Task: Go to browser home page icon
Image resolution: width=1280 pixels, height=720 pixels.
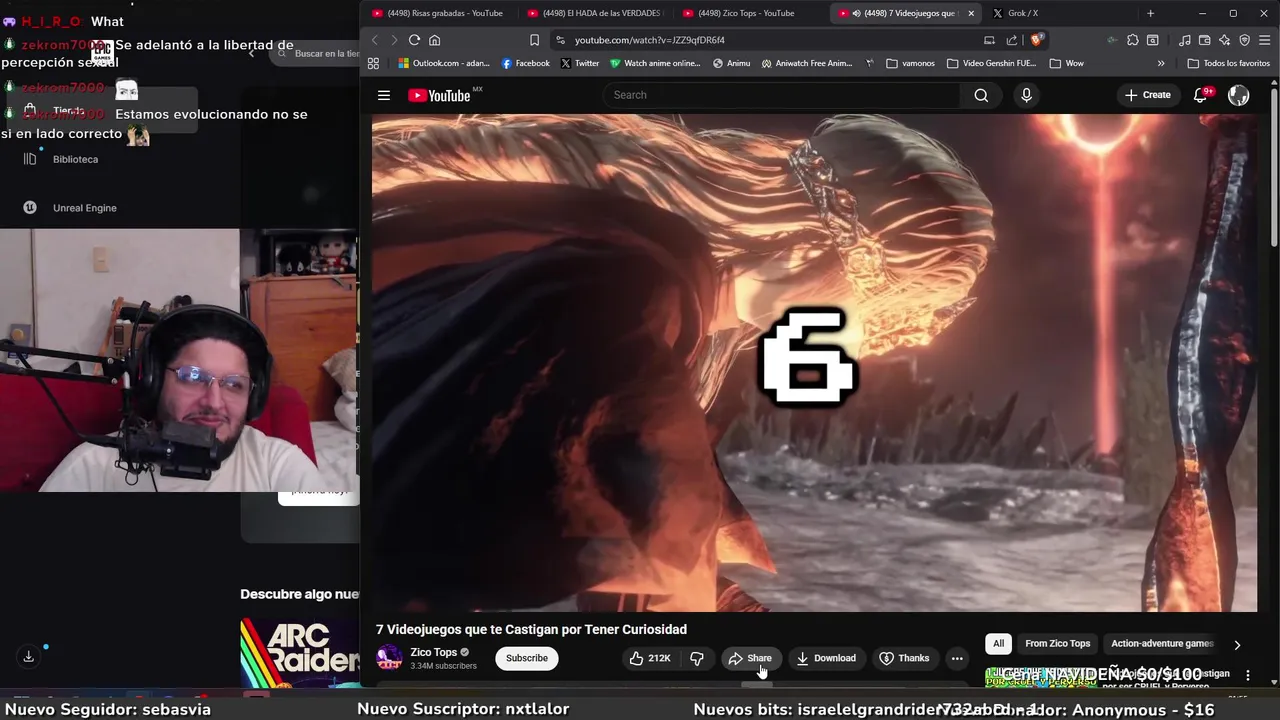Action: (x=434, y=40)
